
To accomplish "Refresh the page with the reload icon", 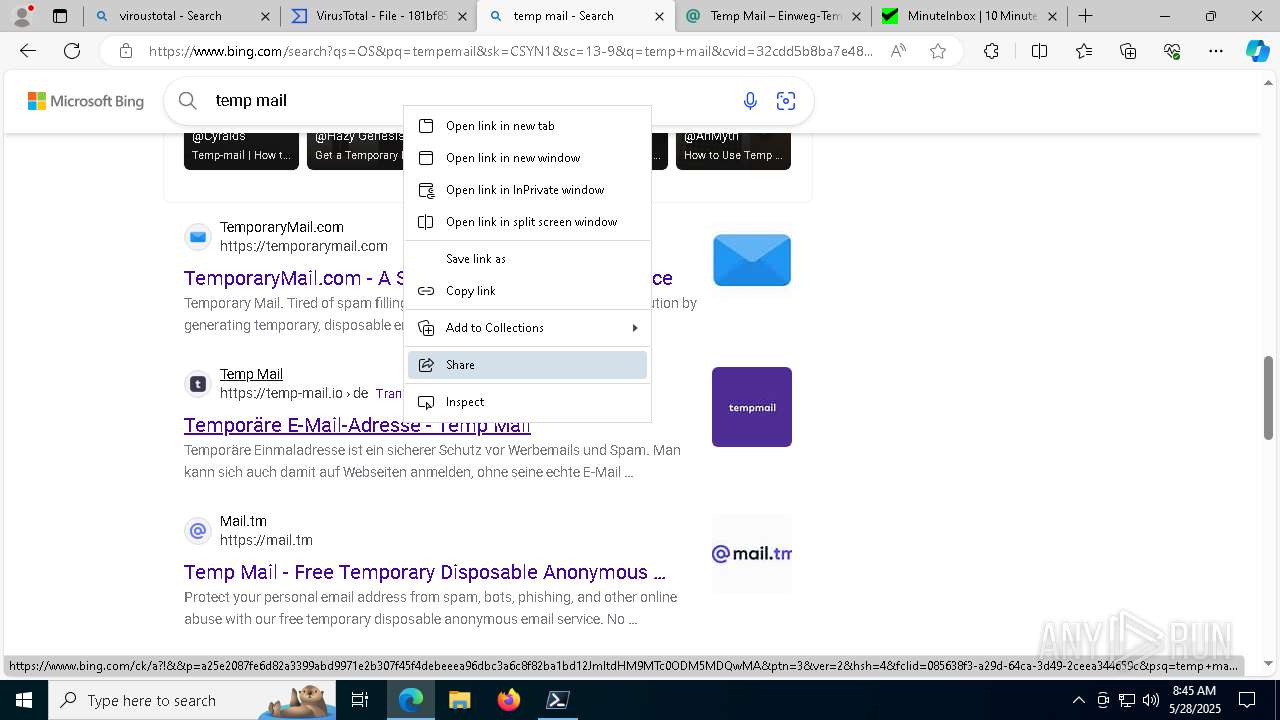I will click(72, 51).
